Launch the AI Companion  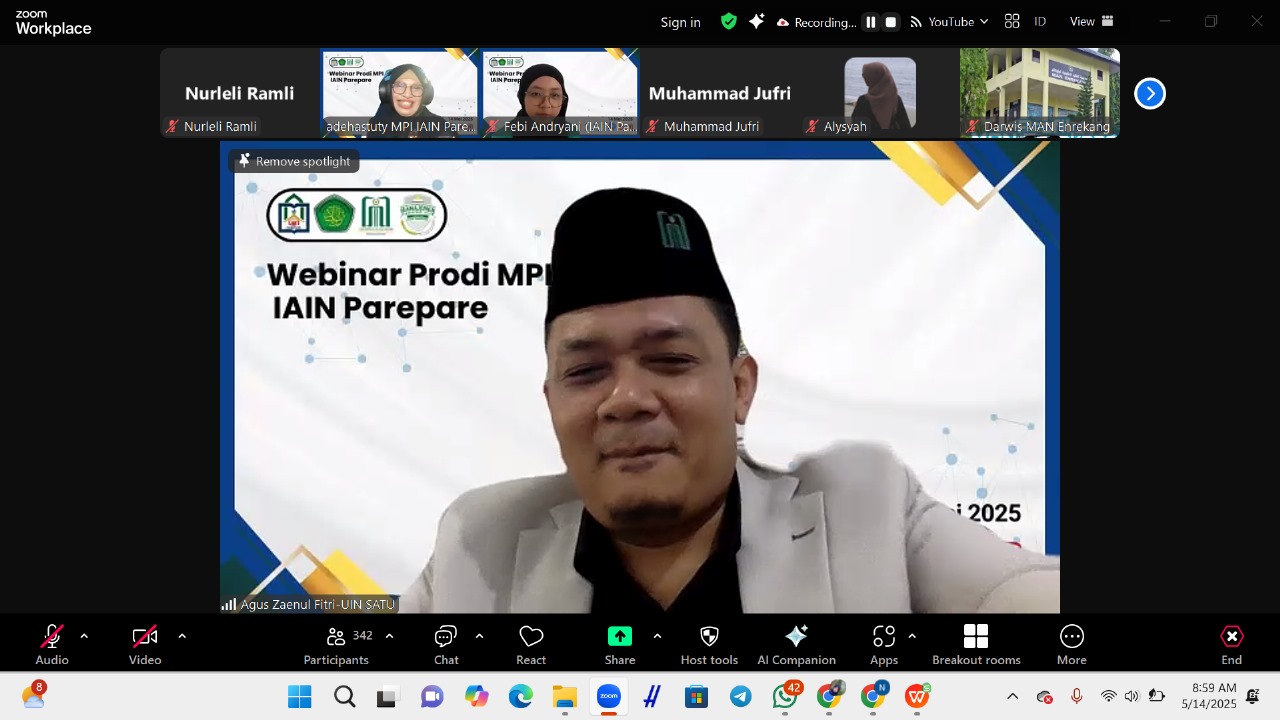(x=796, y=644)
